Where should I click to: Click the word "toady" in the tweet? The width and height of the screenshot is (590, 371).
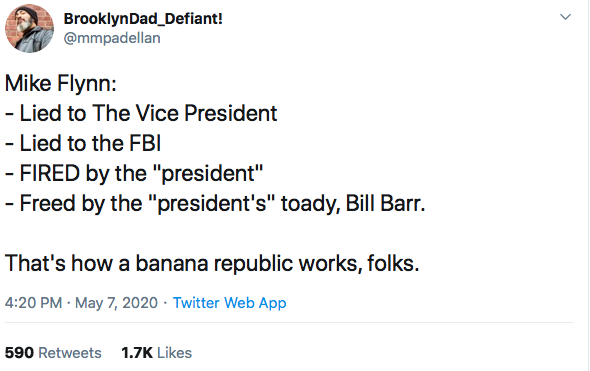coord(309,204)
